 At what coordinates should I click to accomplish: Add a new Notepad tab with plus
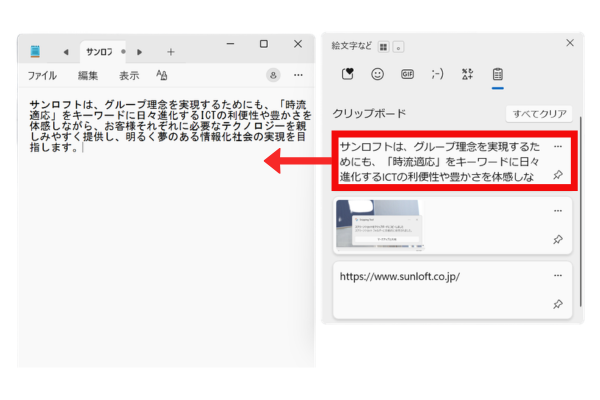(170, 51)
